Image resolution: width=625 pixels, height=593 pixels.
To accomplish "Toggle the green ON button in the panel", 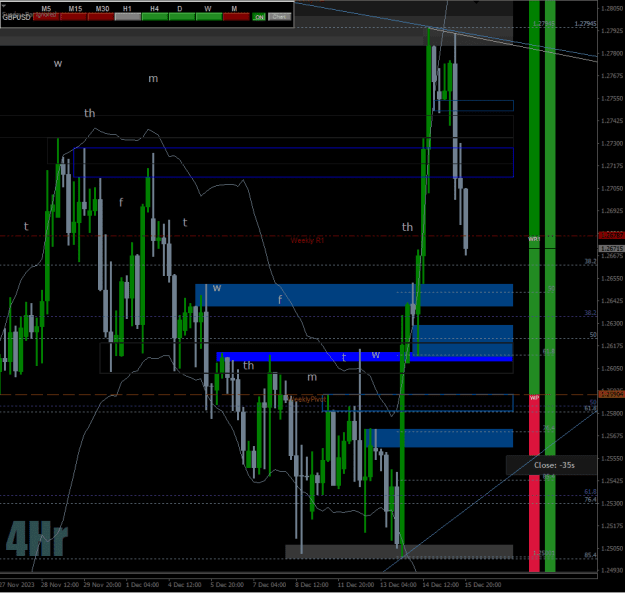I will tap(259, 17).
